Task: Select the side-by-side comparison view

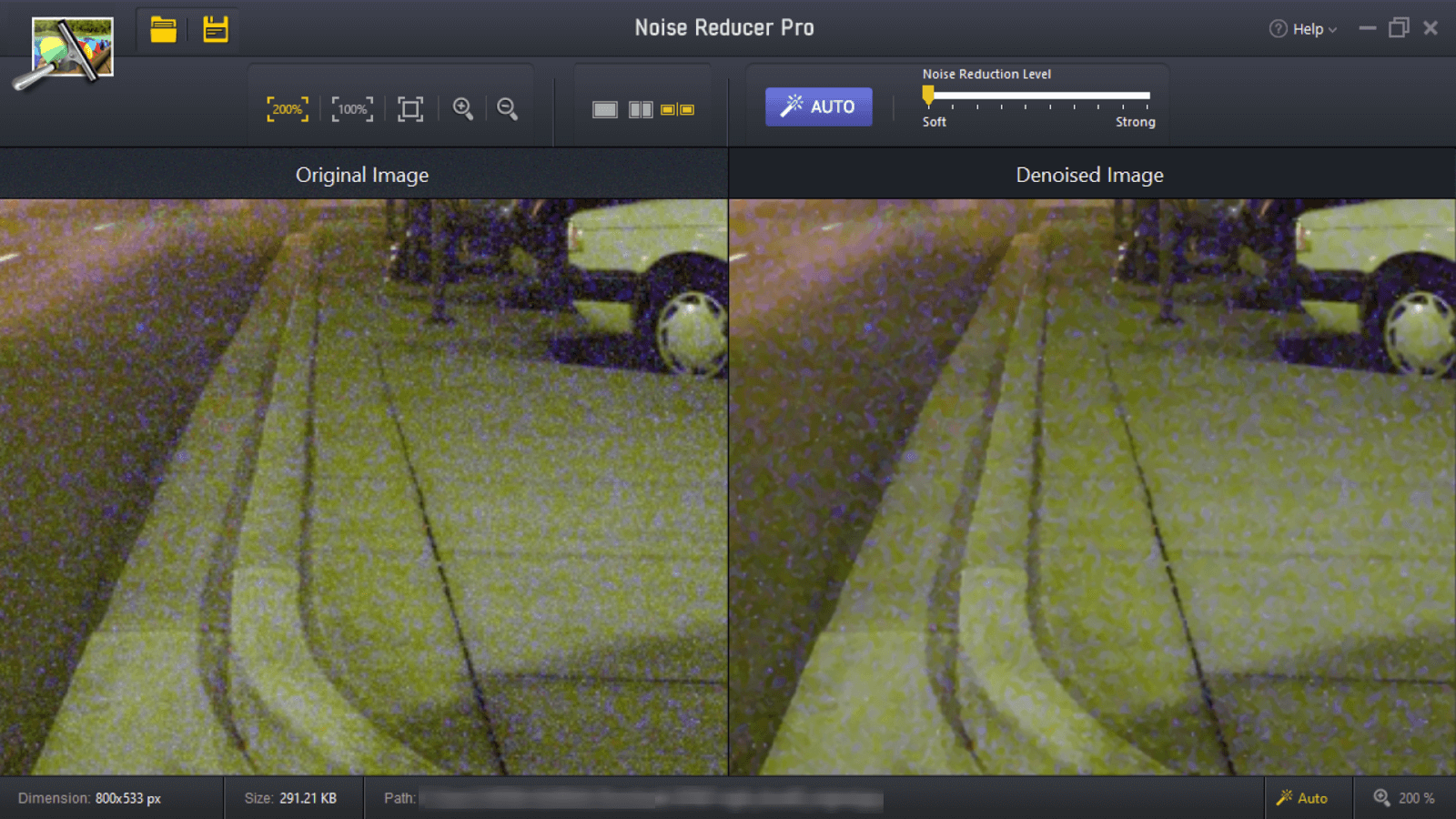Action: (678, 110)
